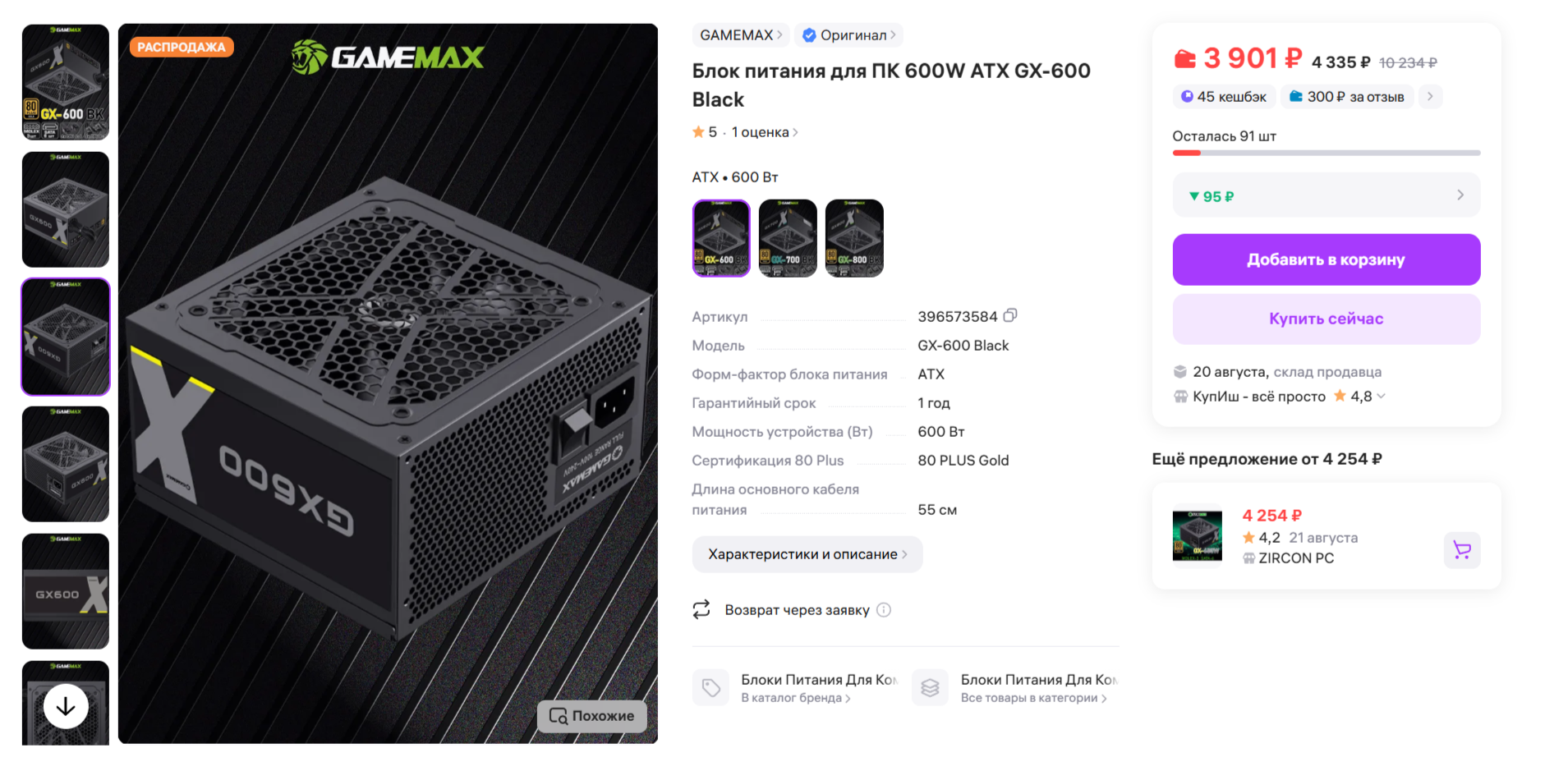Select the GX-600 variant
Image resolution: width=1568 pixels, height=771 pixels.
[x=721, y=238]
